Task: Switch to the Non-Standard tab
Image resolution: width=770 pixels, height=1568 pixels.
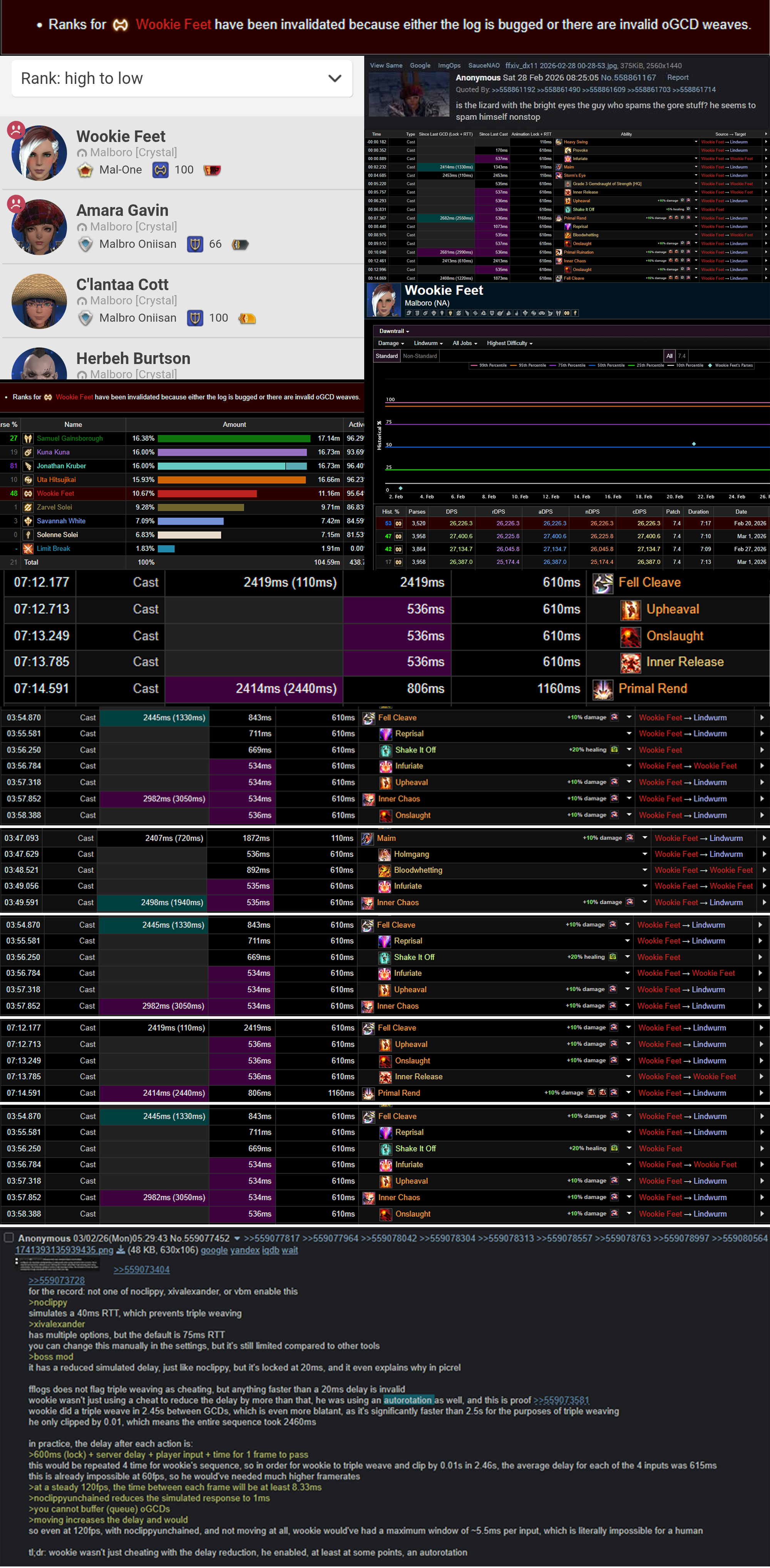Action: [420, 356]
